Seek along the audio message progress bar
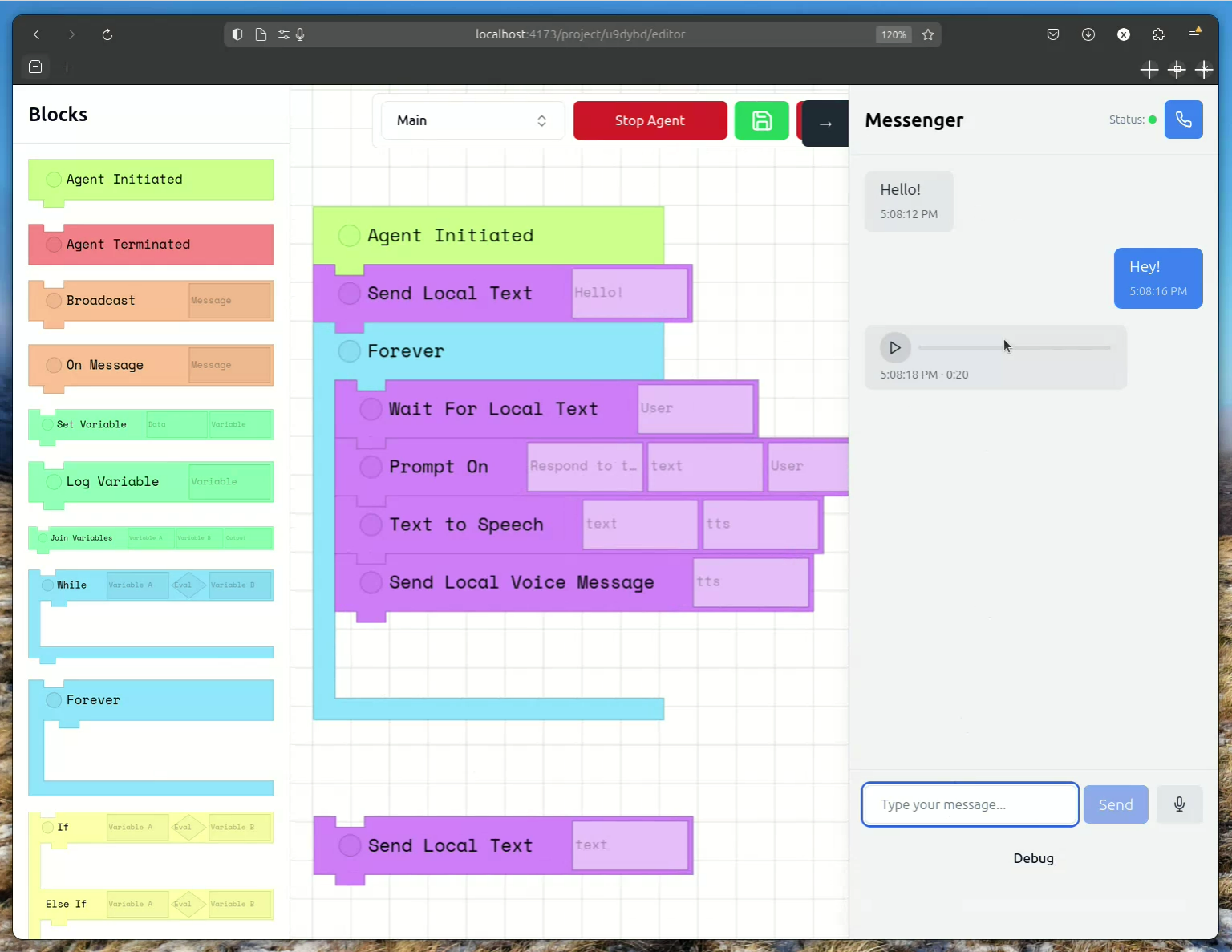 click(1014, 348)
